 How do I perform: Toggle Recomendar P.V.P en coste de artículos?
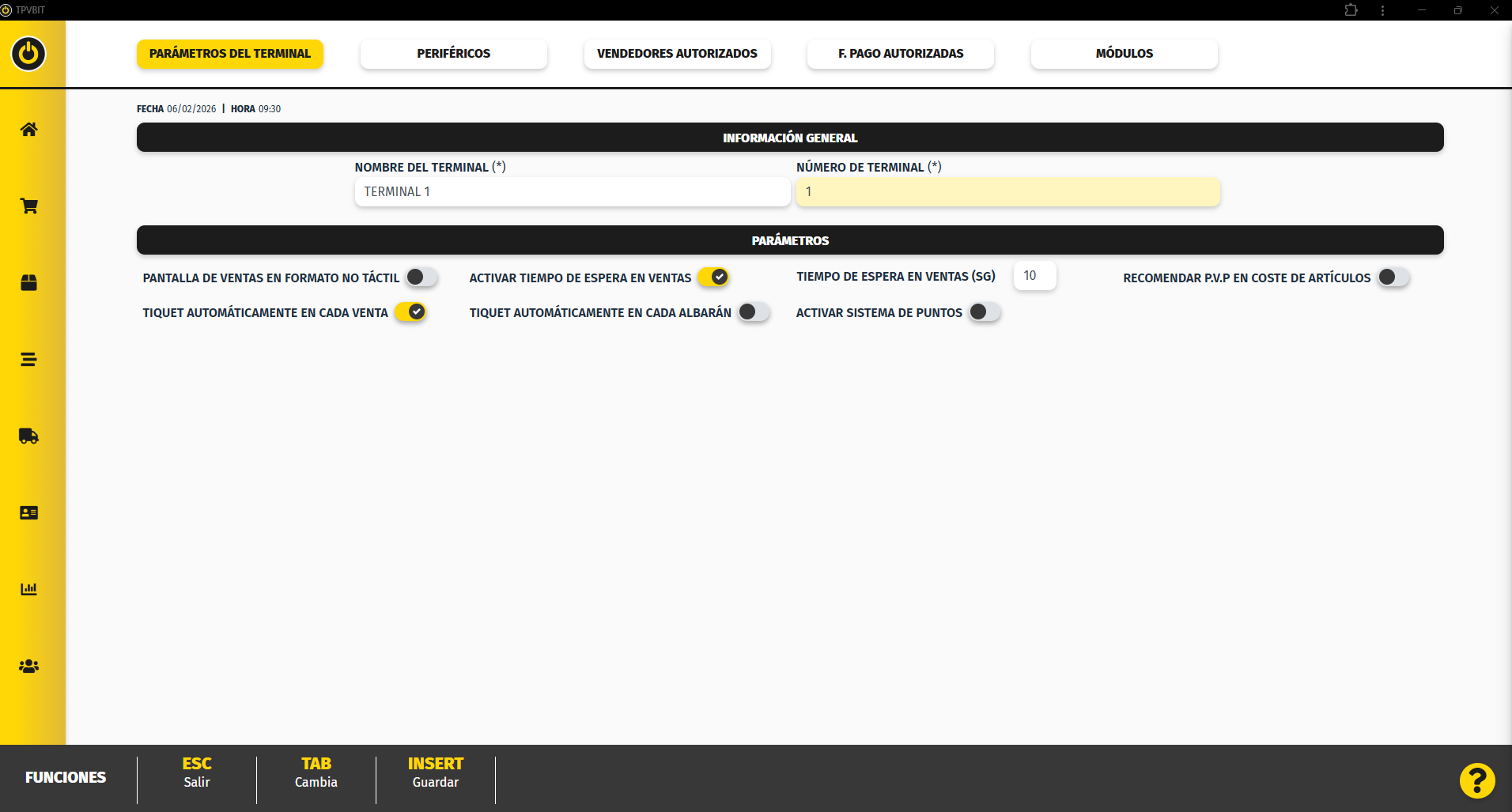pyautogui.click(x=1393, y=278)
